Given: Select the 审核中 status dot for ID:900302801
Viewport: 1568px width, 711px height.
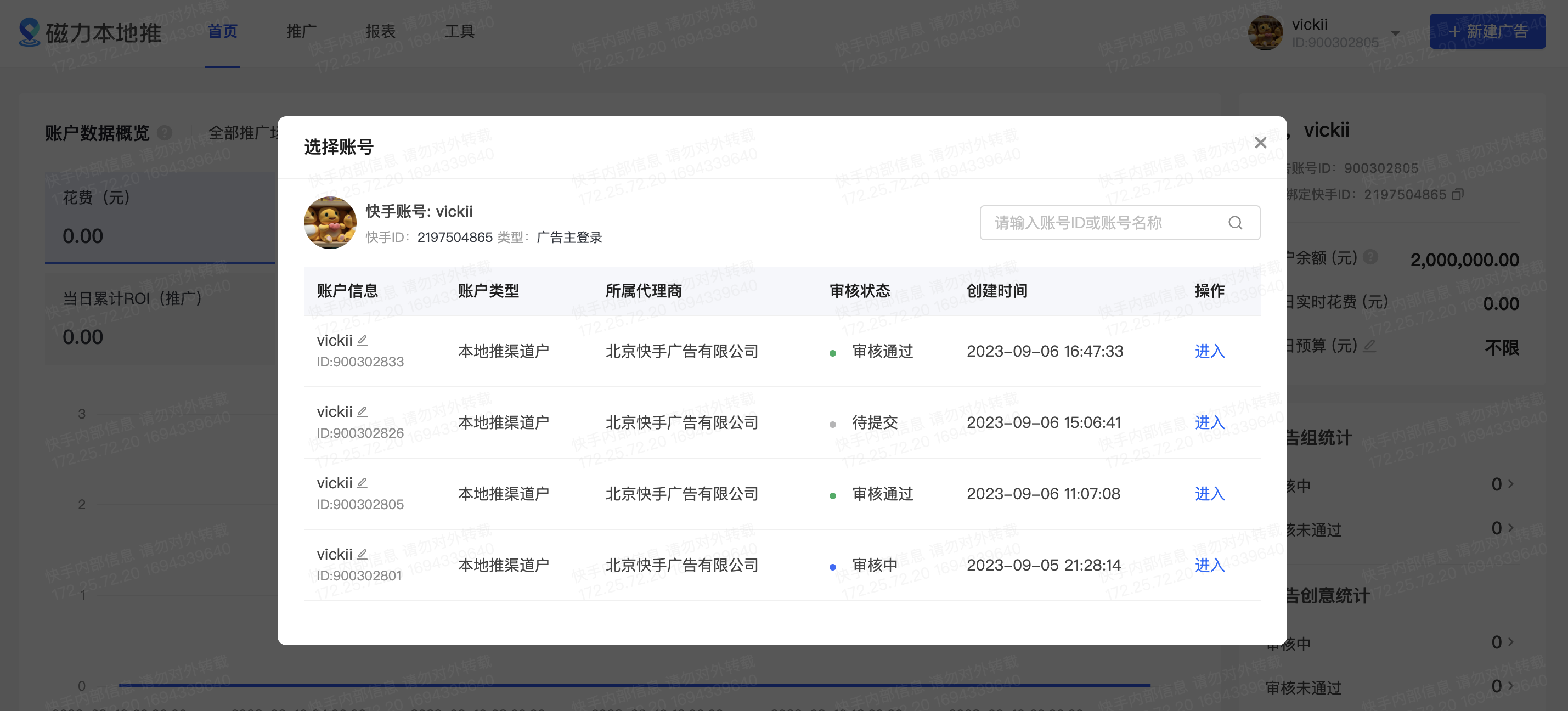Looking at the screenshot, I should pyautogui.click(x=833, y=566).
